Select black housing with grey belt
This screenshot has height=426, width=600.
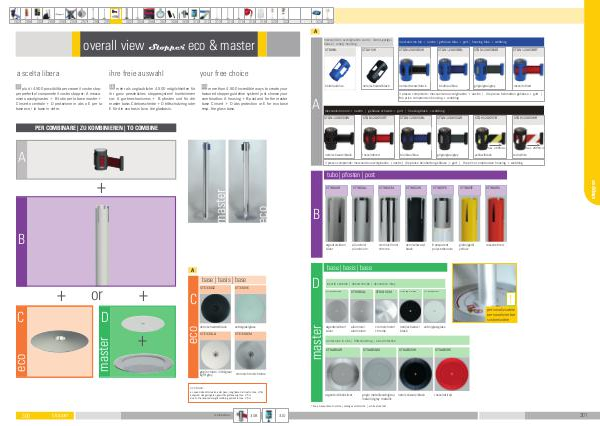point(452,138)
